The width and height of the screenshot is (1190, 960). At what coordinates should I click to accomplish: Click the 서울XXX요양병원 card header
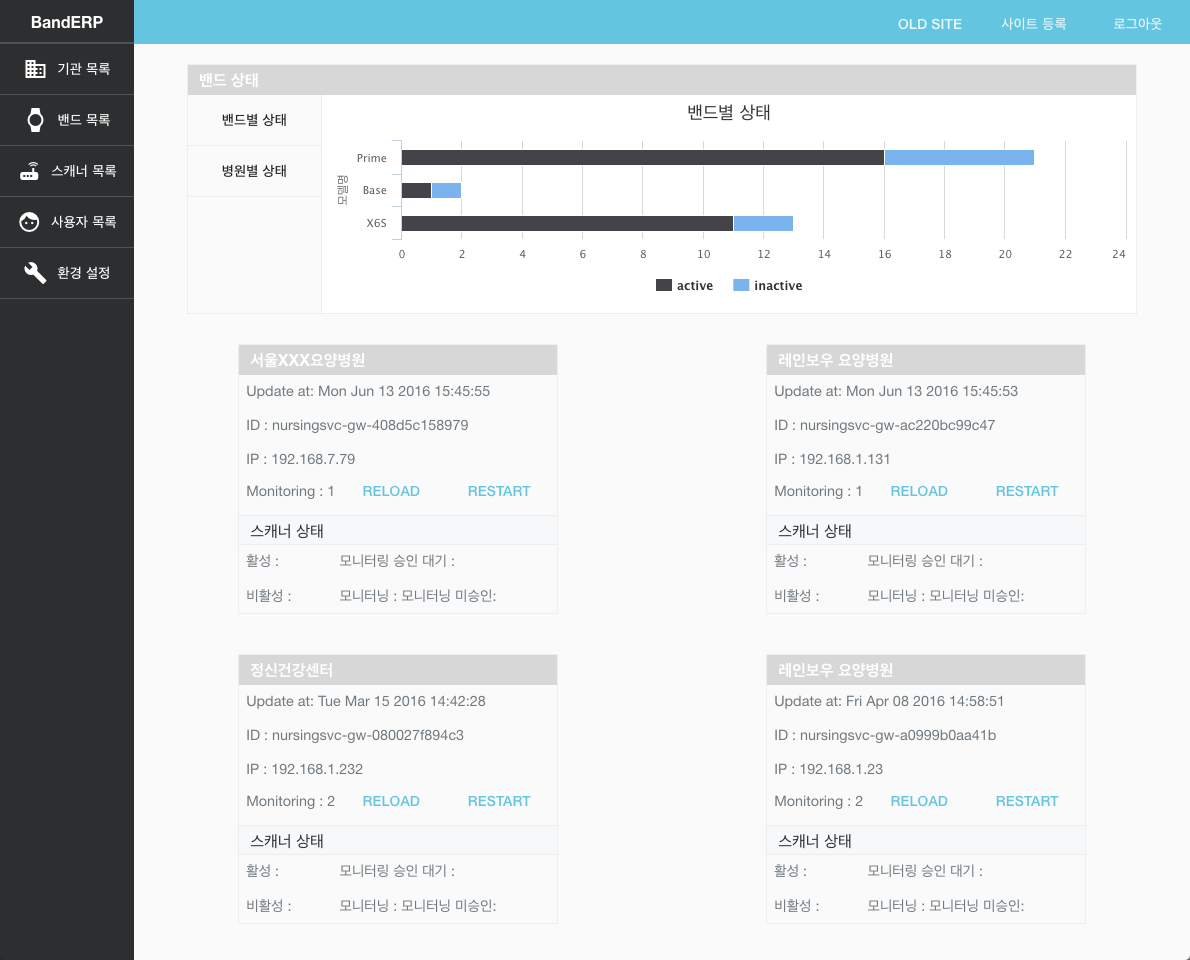[x=398, y=360]
